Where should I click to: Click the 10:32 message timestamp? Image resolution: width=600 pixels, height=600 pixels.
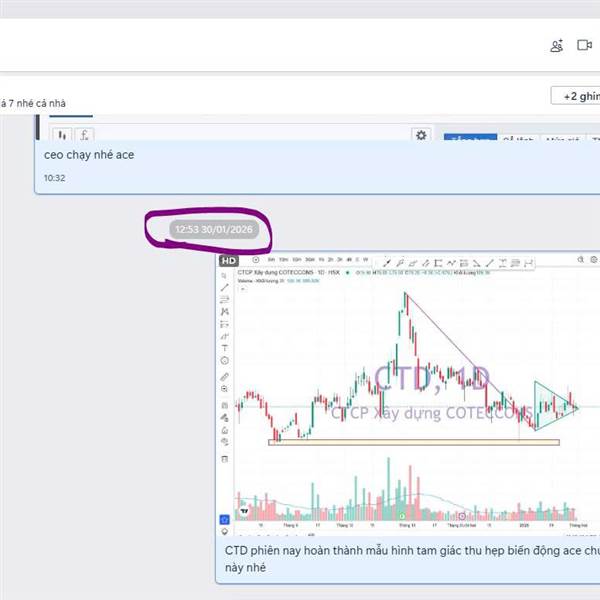(x=54, y=178)
